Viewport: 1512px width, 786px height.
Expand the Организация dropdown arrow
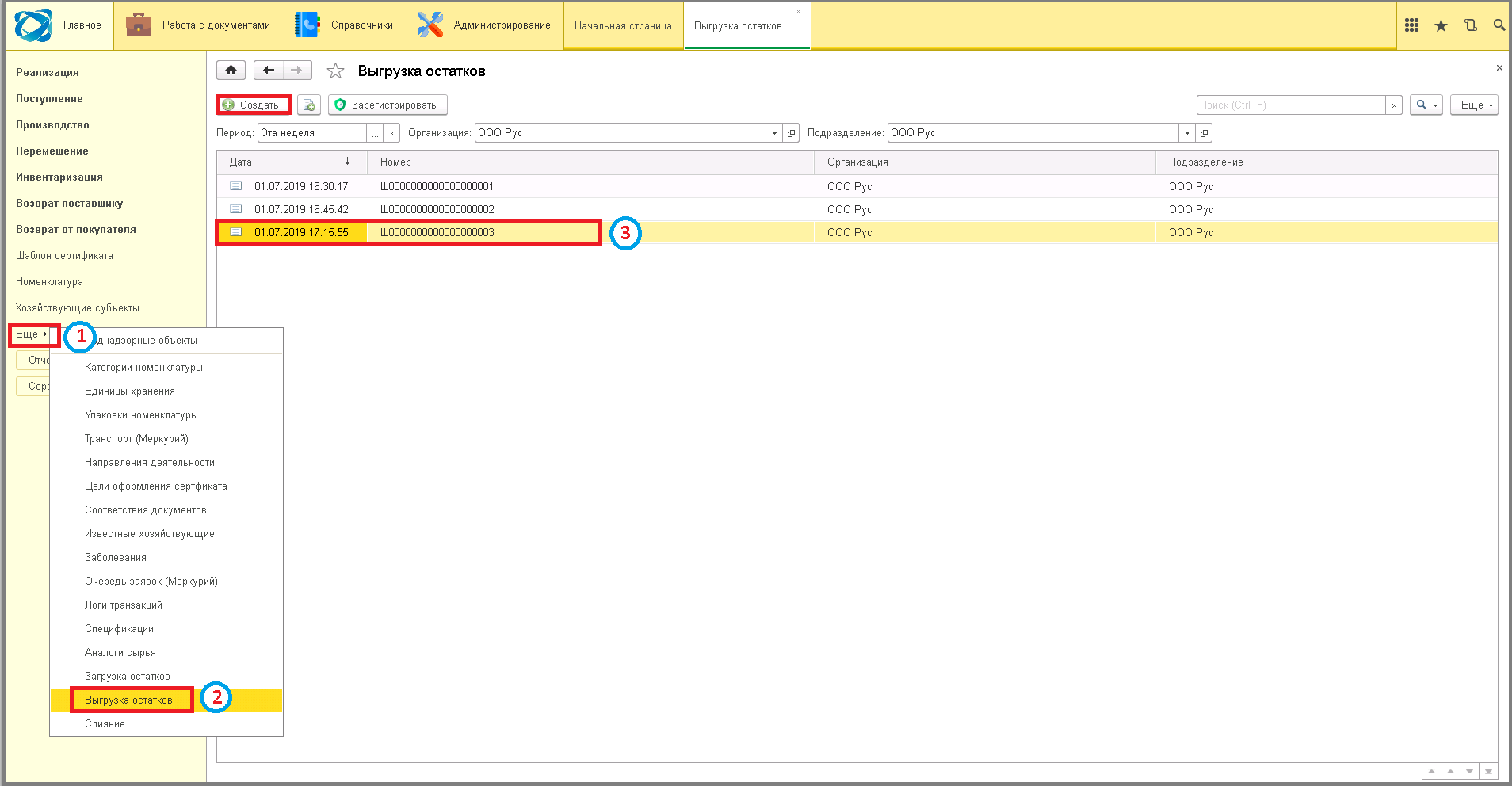pos(774,133)
